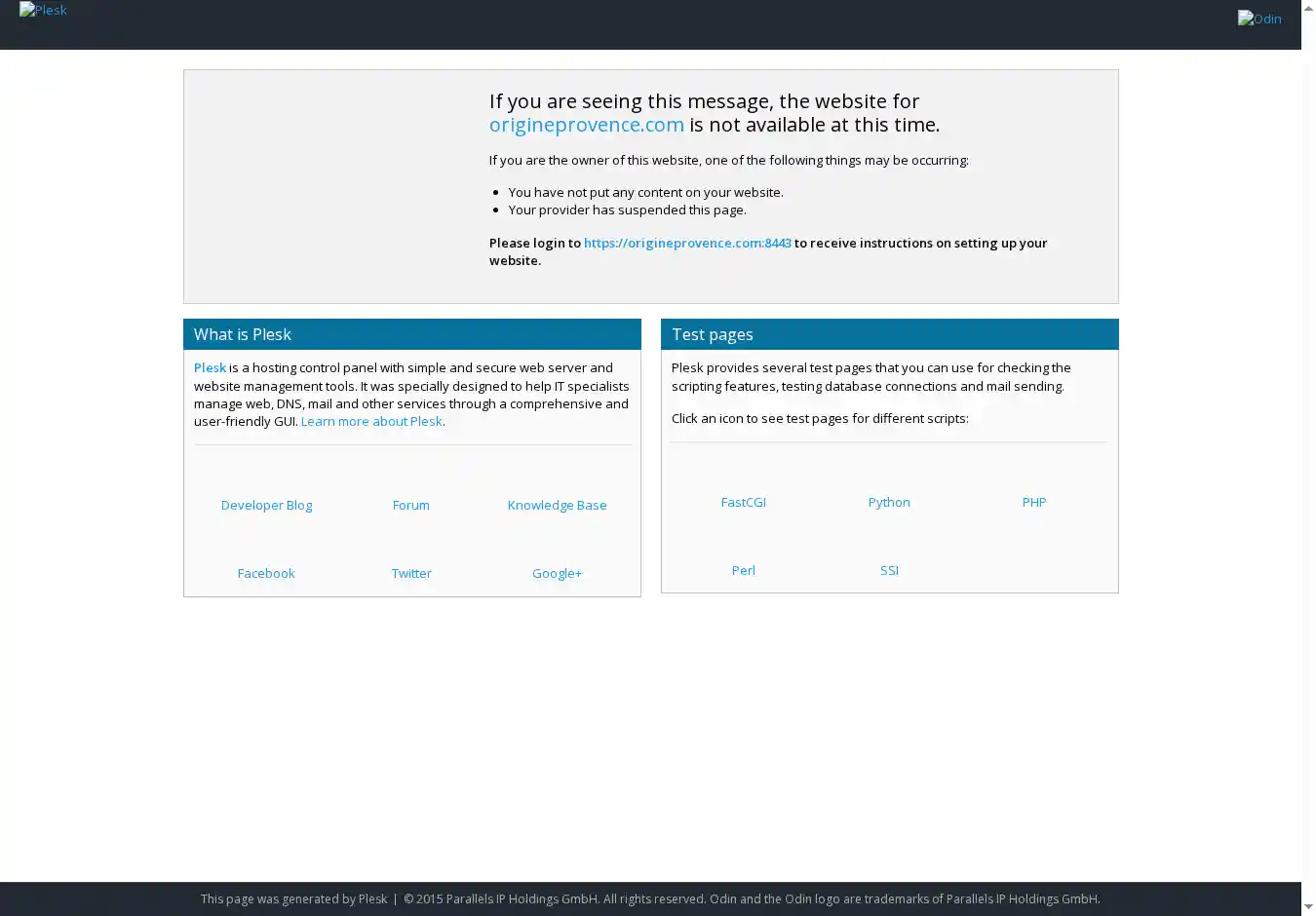Image resolution: width=1316 pixels, height=916 pixels.
Task: Open the Developer Blog link
Action: 266,505
